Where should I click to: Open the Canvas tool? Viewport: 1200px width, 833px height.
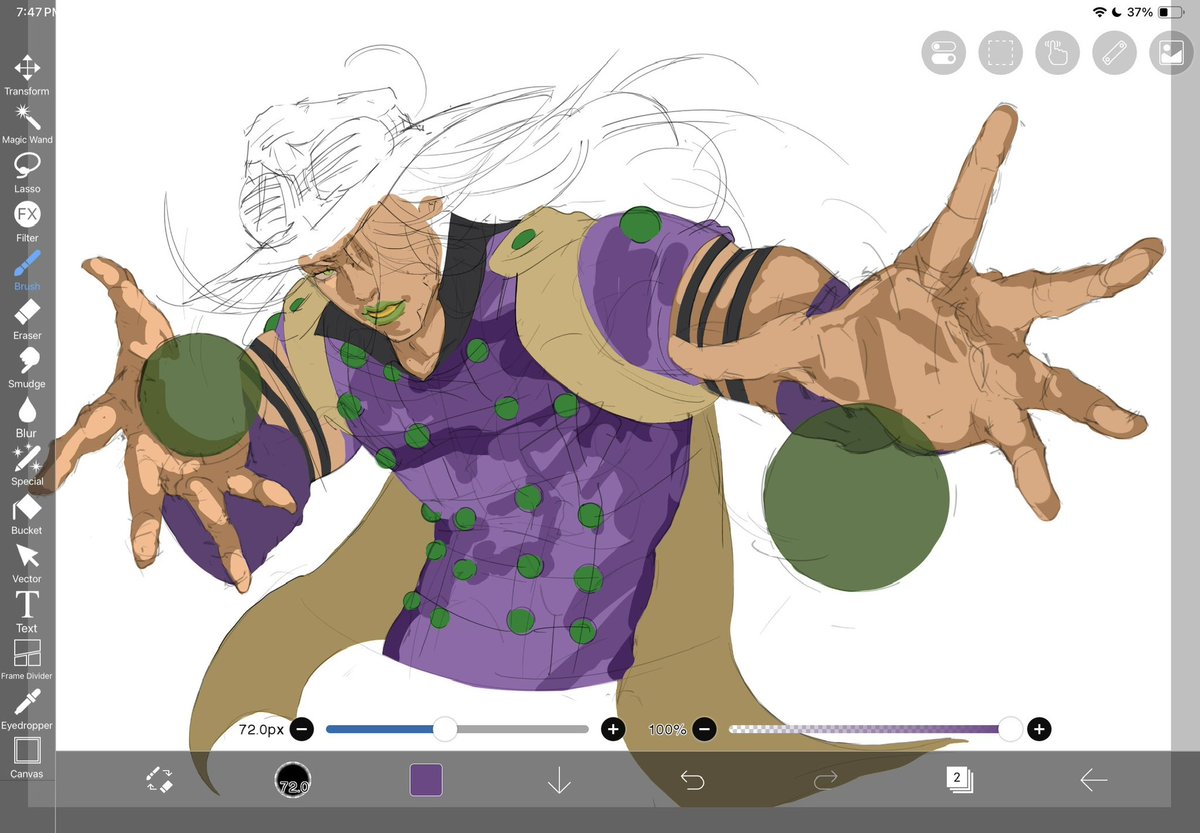(x=26, y=759)
